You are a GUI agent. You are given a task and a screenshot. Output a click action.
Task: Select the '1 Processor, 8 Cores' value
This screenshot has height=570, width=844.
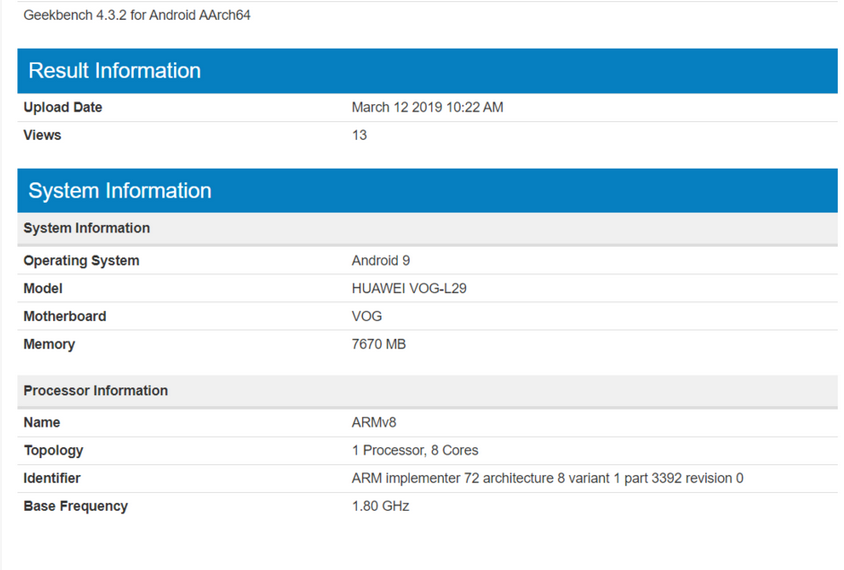click(x=415, y=451)
